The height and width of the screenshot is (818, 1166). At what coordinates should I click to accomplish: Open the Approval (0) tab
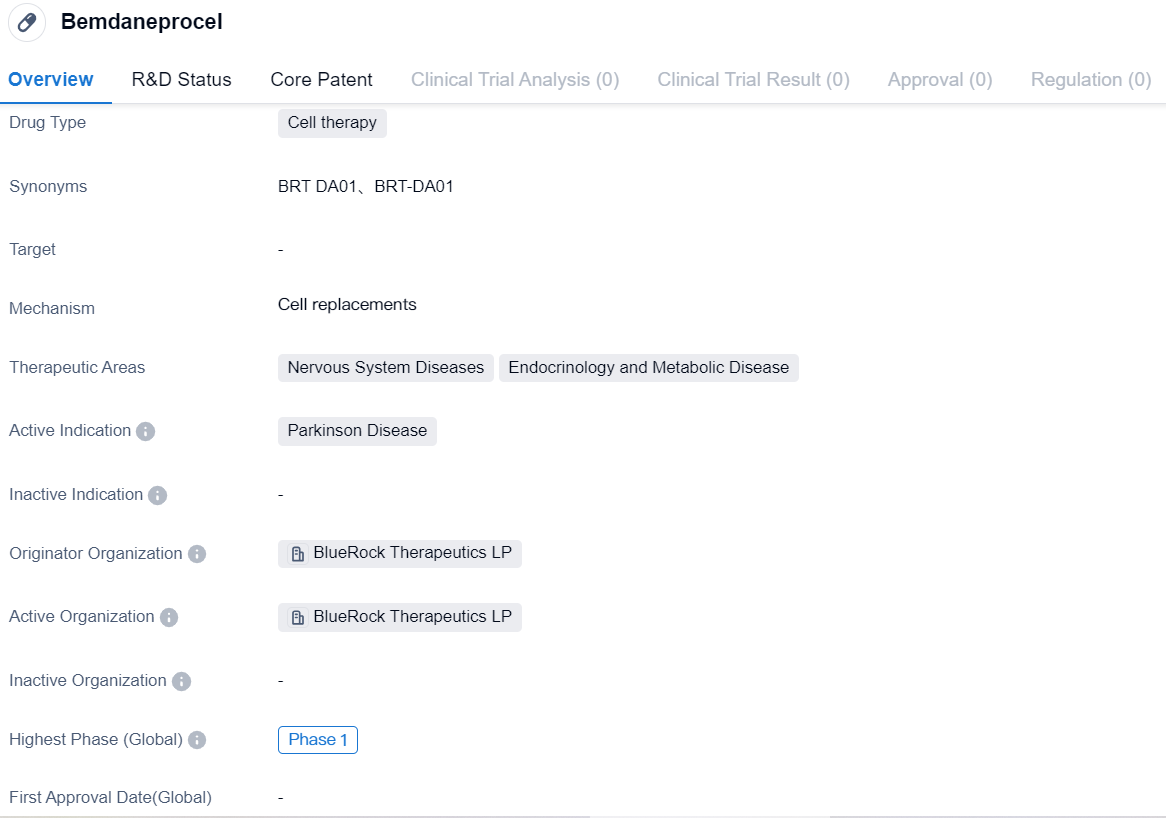939,80
